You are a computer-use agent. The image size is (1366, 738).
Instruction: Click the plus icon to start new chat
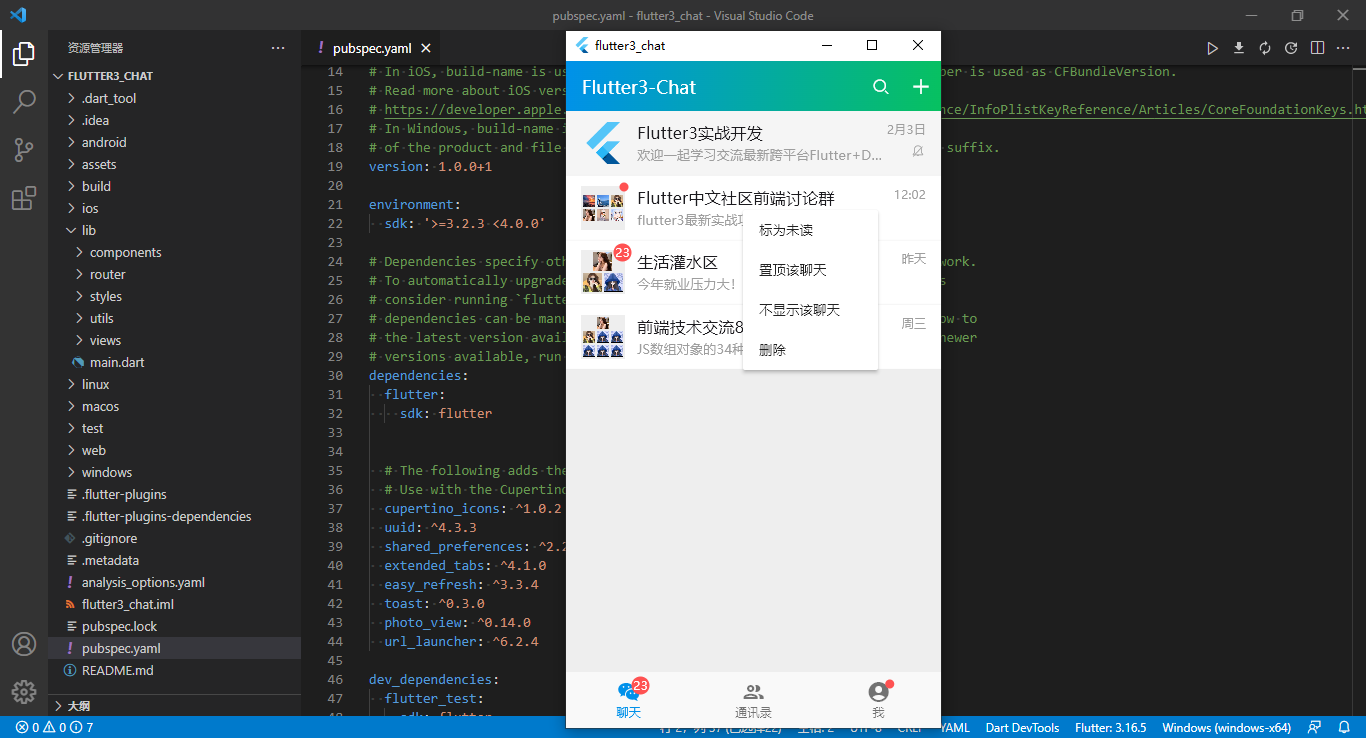920,87
